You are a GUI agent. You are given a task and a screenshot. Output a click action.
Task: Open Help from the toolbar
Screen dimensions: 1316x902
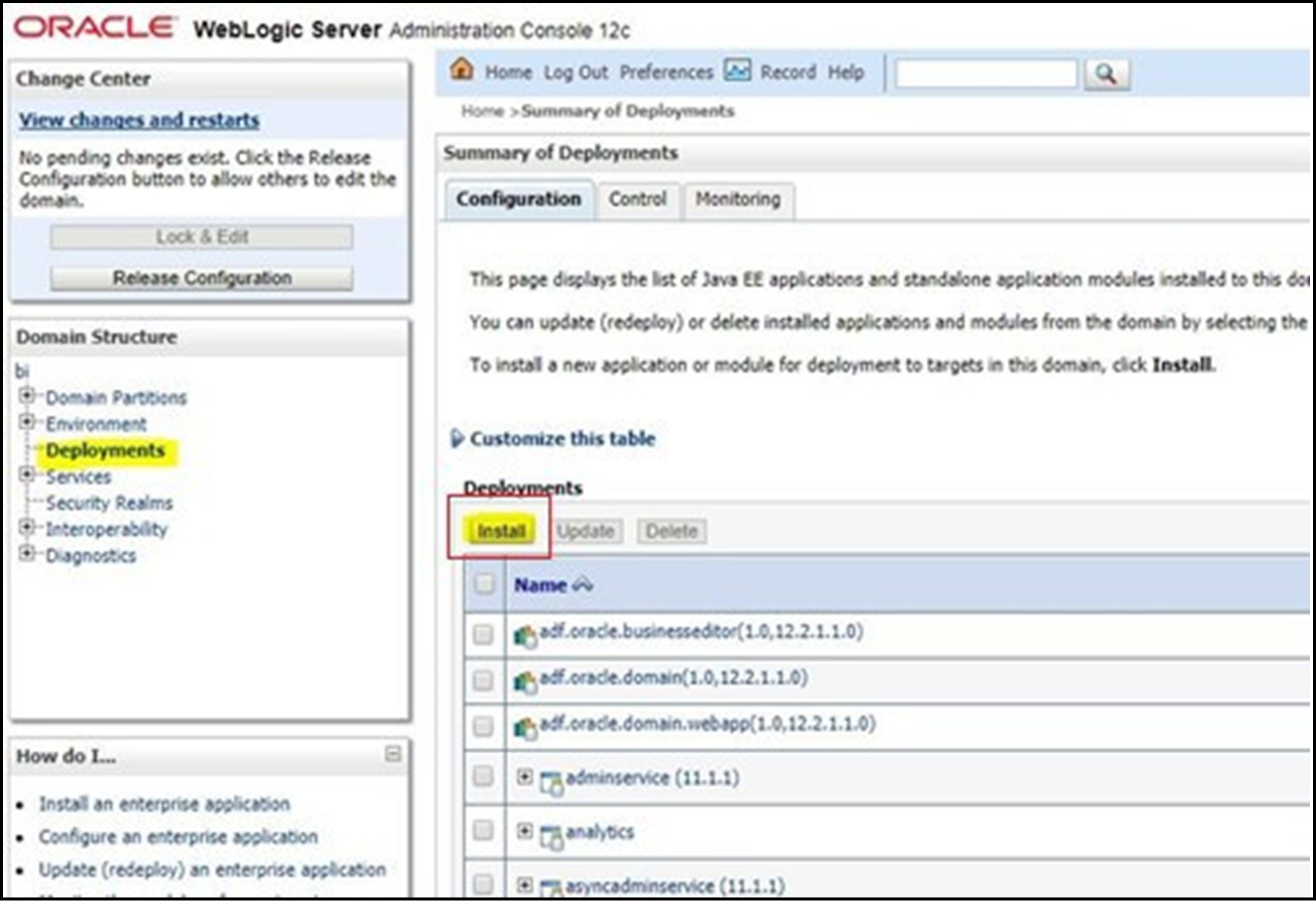tap(846, 73)
